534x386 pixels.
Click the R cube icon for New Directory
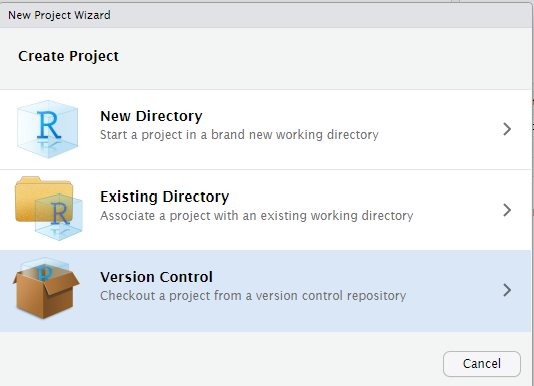point(47,129)
